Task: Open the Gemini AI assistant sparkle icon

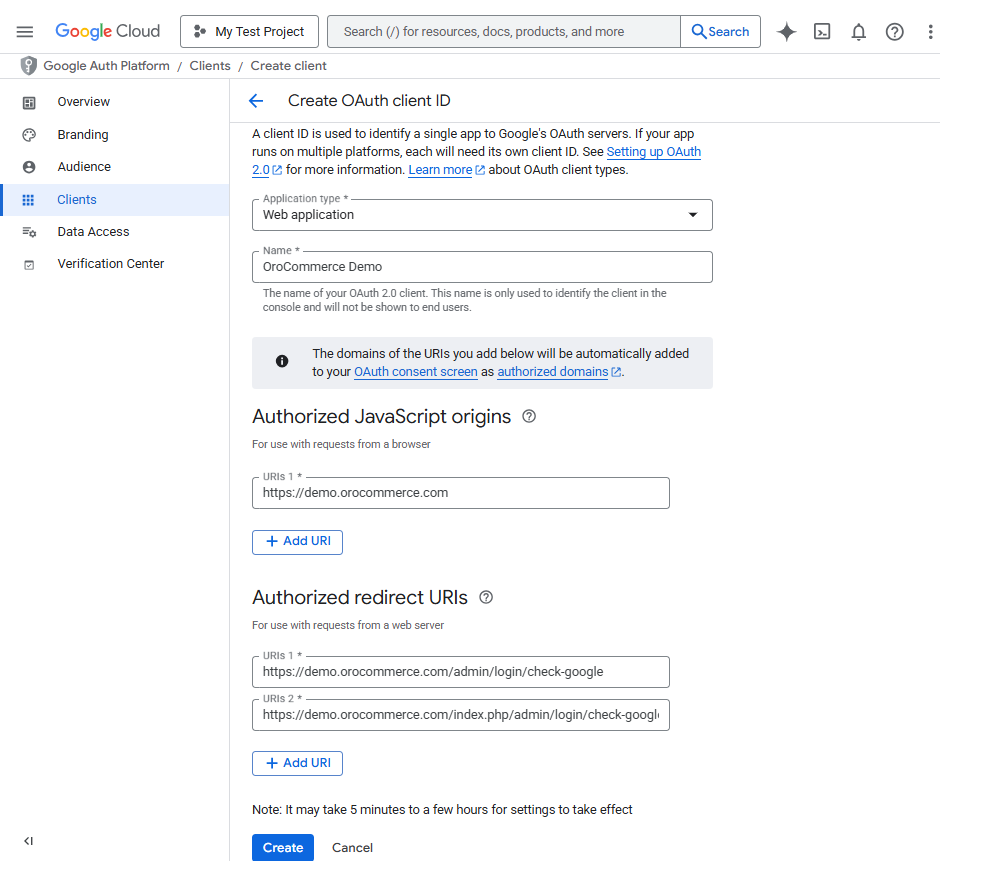Action: [786, 32]
